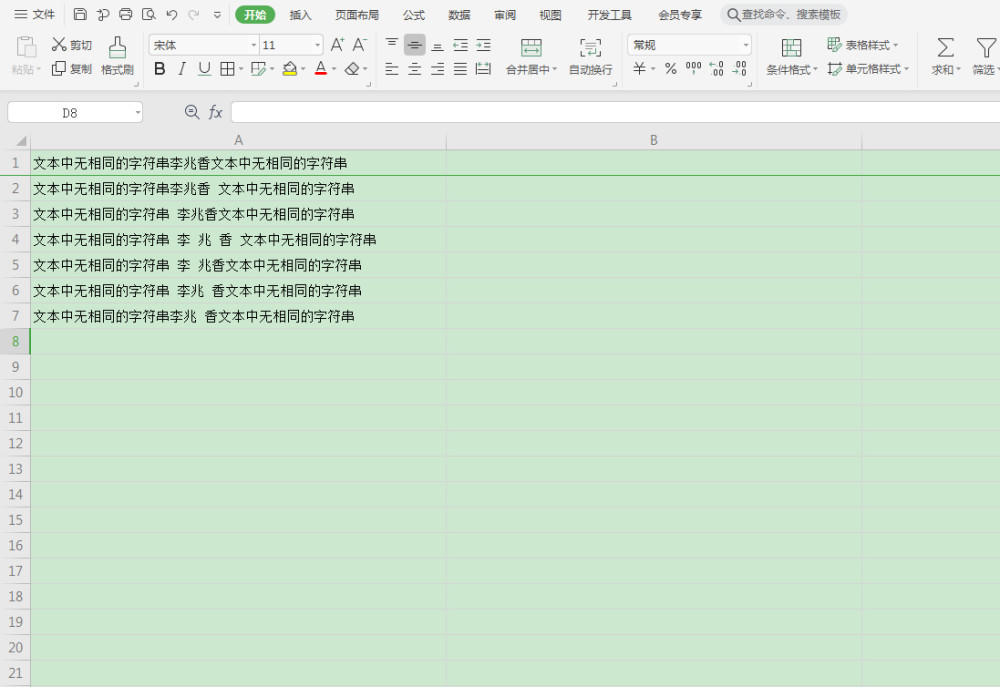This screenshot has width=1000, height=687.
Task: Open 开发工具 Developer tab
Action: (609, 14)
